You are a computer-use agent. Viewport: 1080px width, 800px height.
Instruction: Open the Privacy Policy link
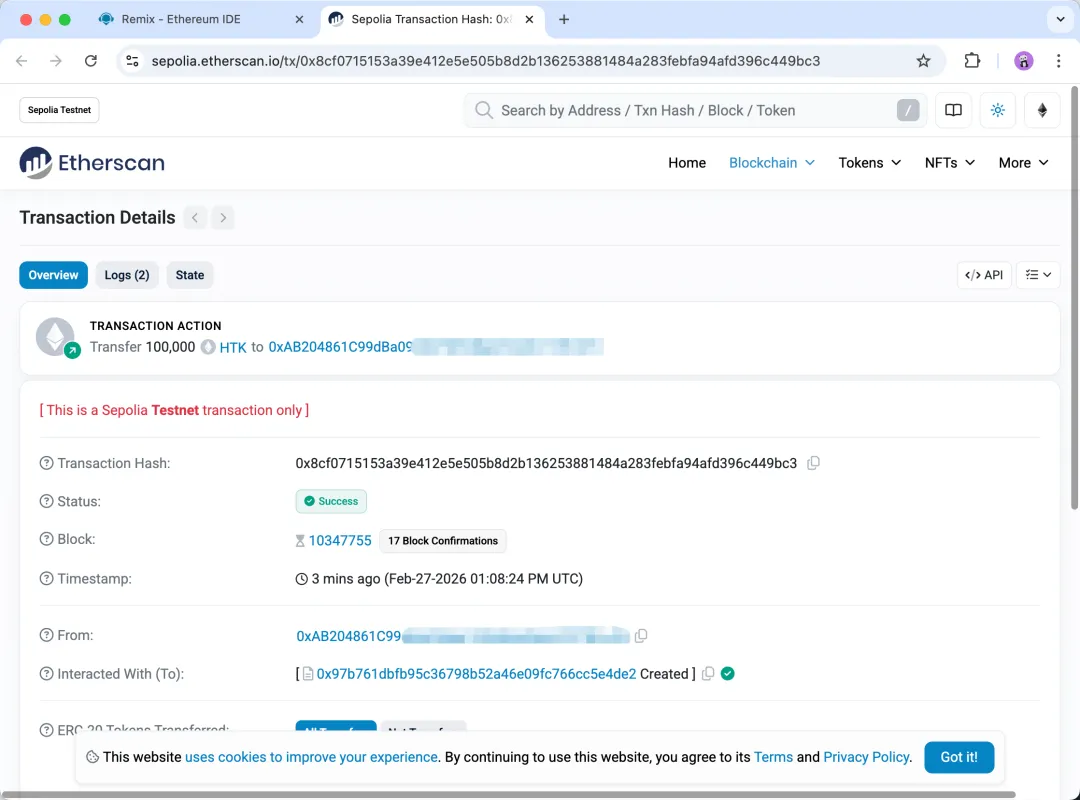pyautogui.click(x=866, y=757)
